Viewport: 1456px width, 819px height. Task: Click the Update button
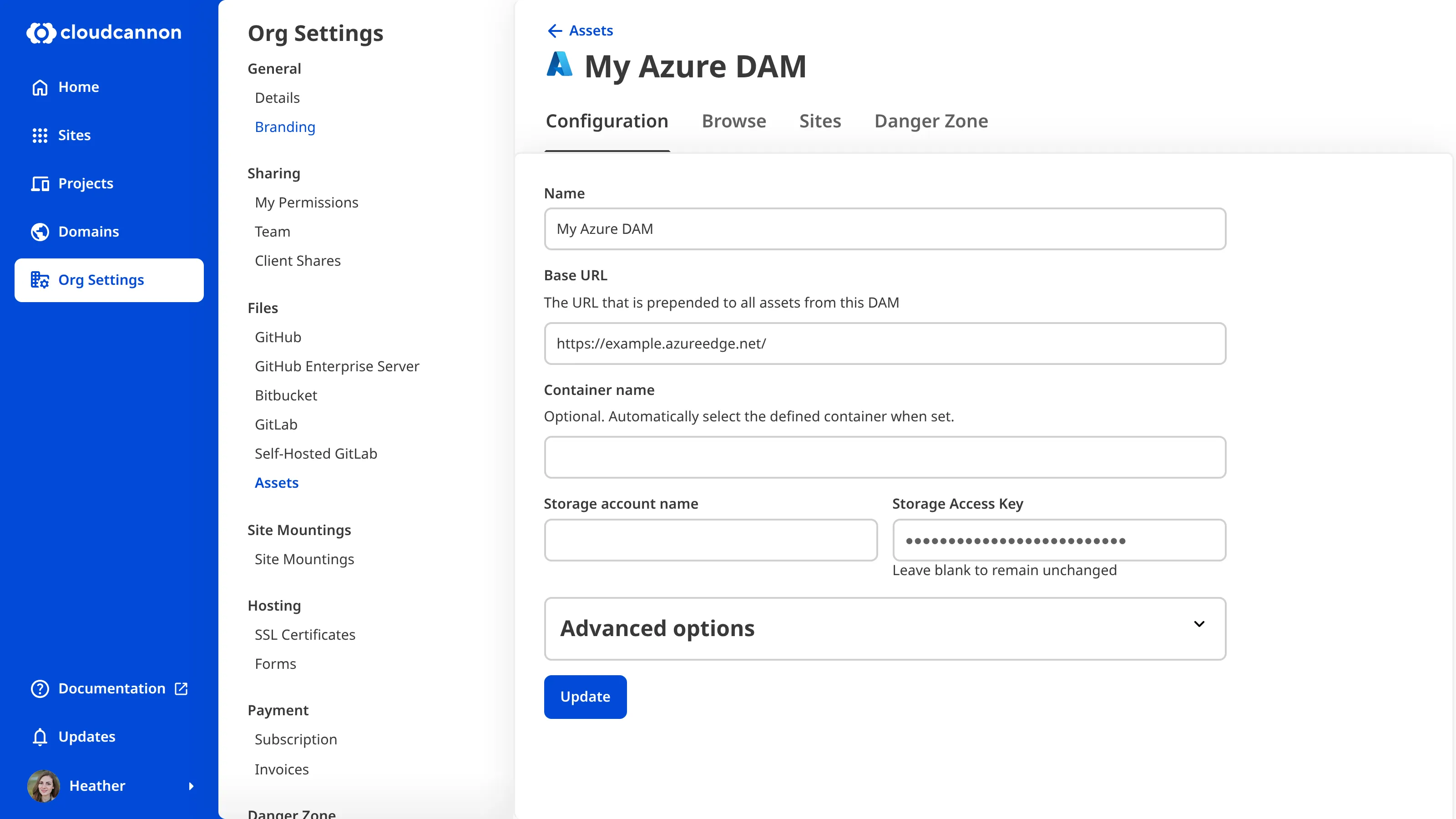click(x=585, y=697)
